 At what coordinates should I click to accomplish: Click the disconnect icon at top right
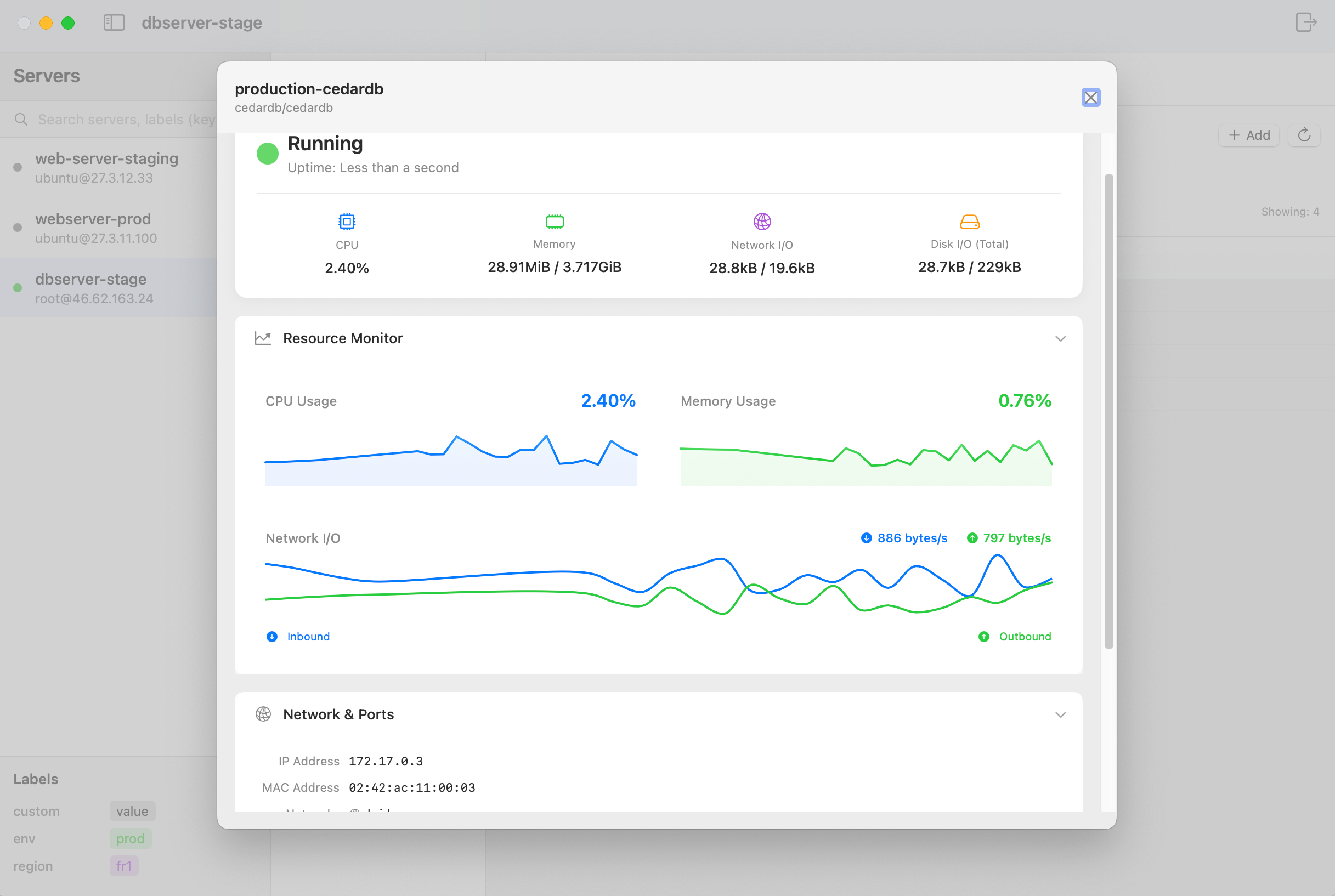[1306, 22]
